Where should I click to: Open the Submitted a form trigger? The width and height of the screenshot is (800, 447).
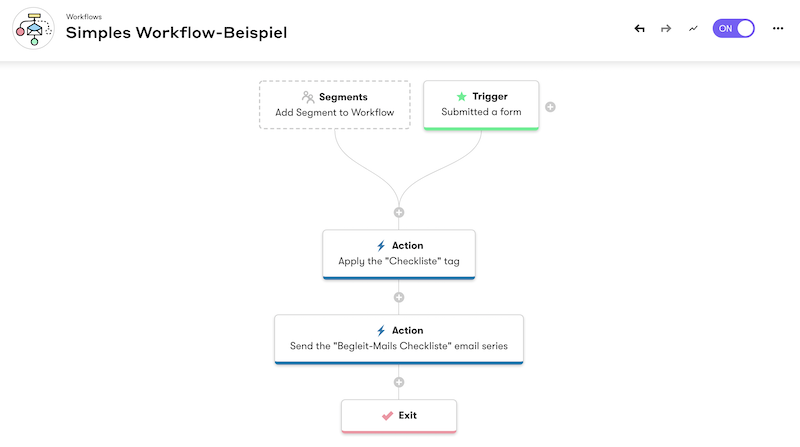[481, 105]
